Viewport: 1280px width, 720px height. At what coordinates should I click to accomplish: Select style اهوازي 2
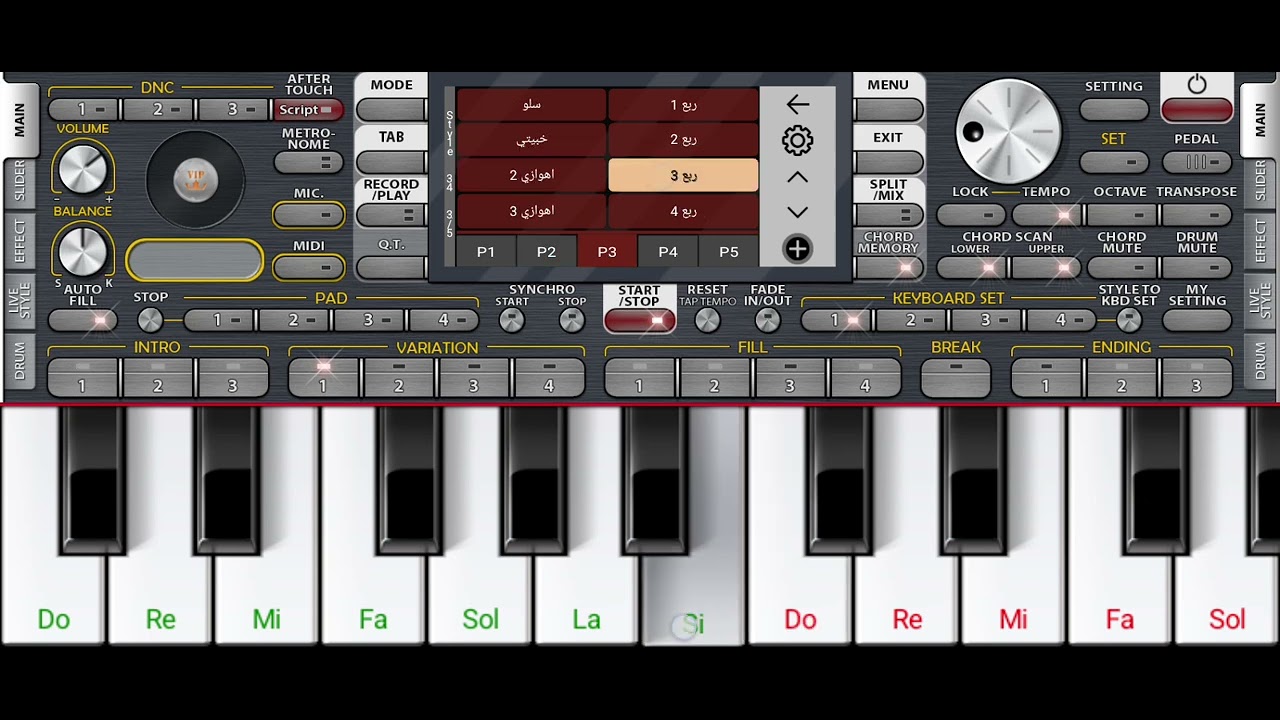pos(532,175)
